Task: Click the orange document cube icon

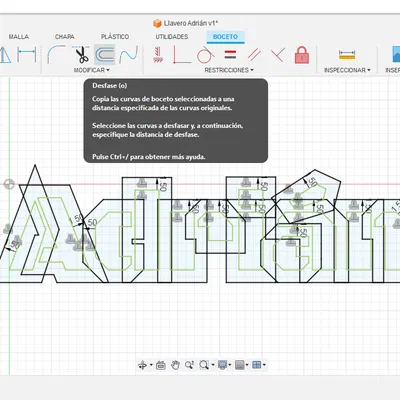Action: pos(157,23)
